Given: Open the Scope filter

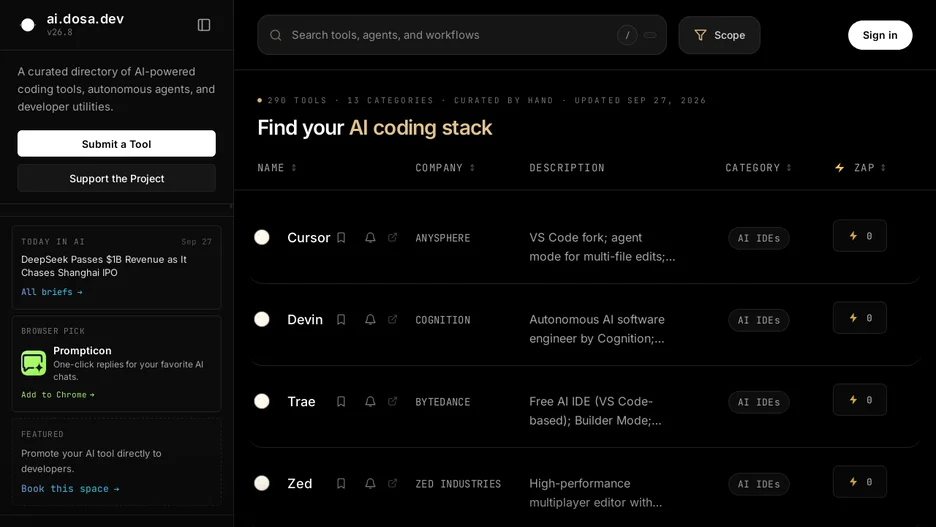Looking at the screenshot, I should pyautogui.click(x=719, y=35).
